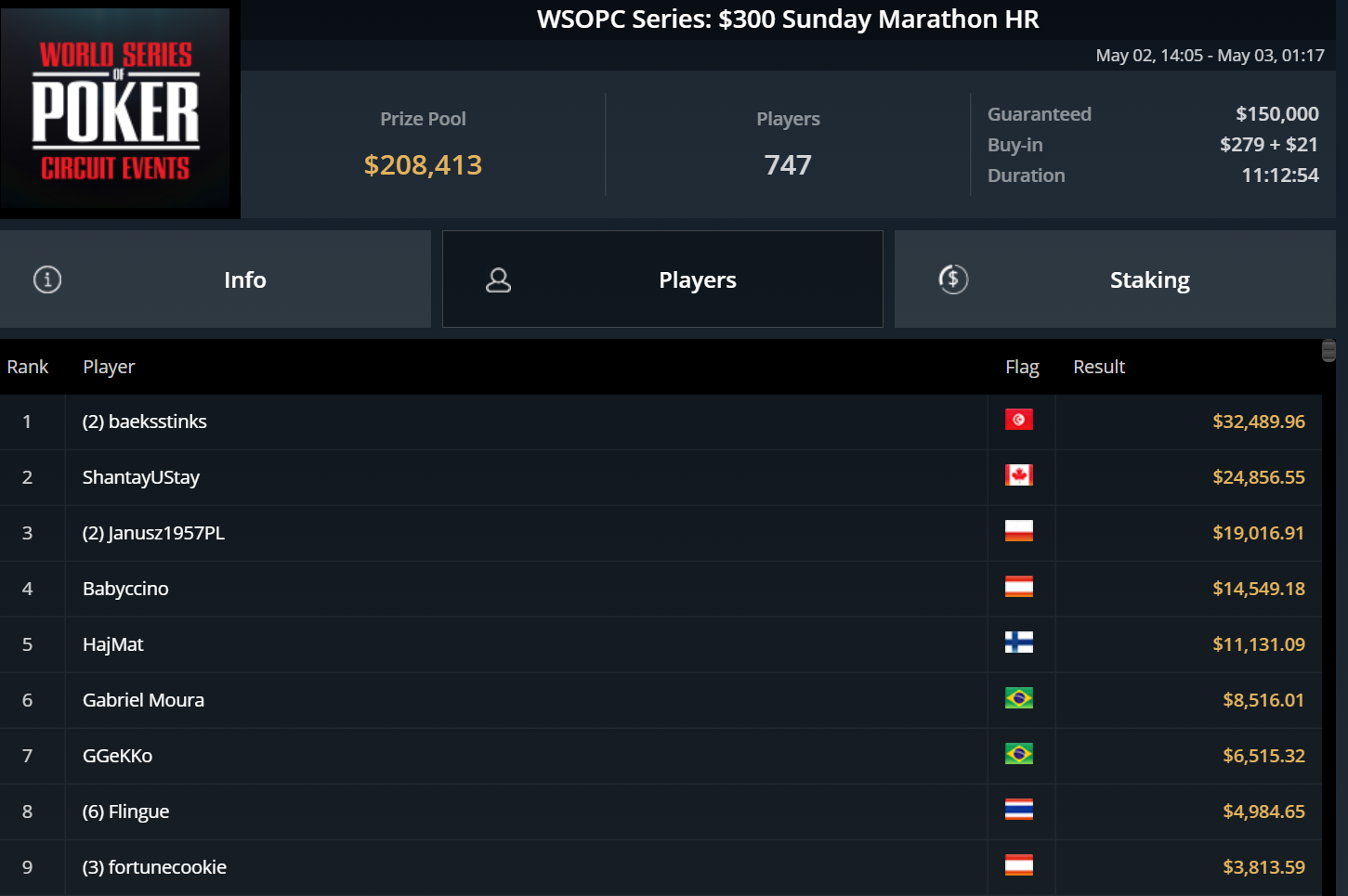Click the flag icon for baeksstinks
Screen dimensions: 1348x896
point(1018,421)
